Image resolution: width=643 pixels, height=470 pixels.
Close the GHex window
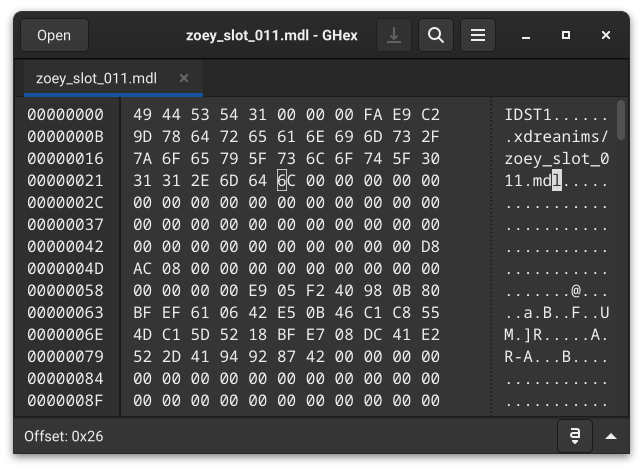[x=606, y=36]
